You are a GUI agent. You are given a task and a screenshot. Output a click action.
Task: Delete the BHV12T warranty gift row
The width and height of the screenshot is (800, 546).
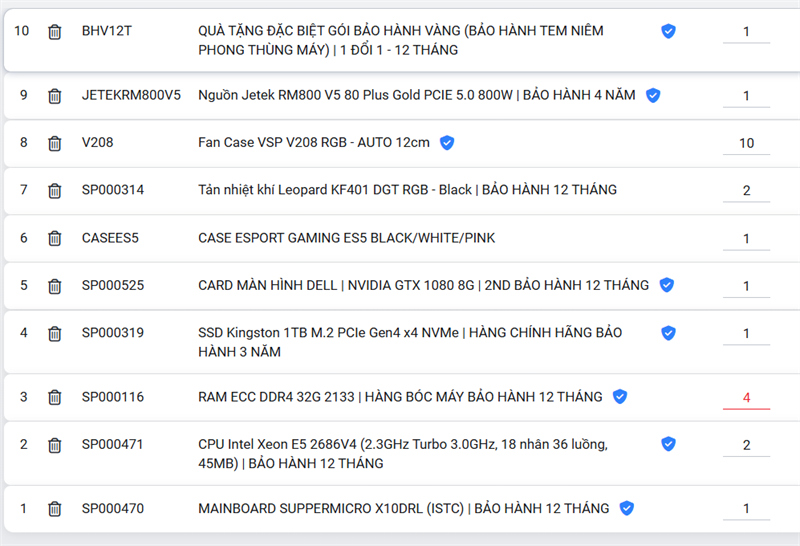55,32
